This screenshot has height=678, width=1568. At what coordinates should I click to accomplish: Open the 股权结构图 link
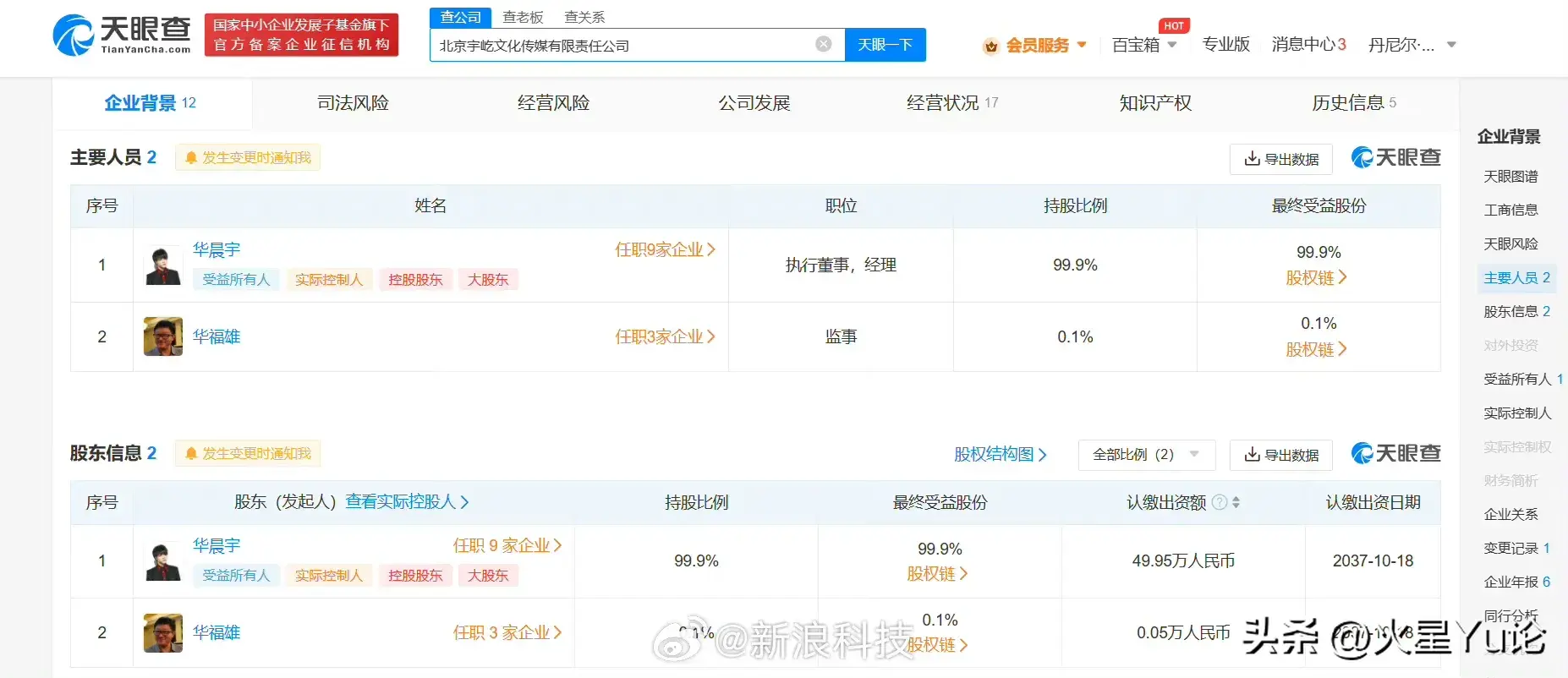(1001, 455)
